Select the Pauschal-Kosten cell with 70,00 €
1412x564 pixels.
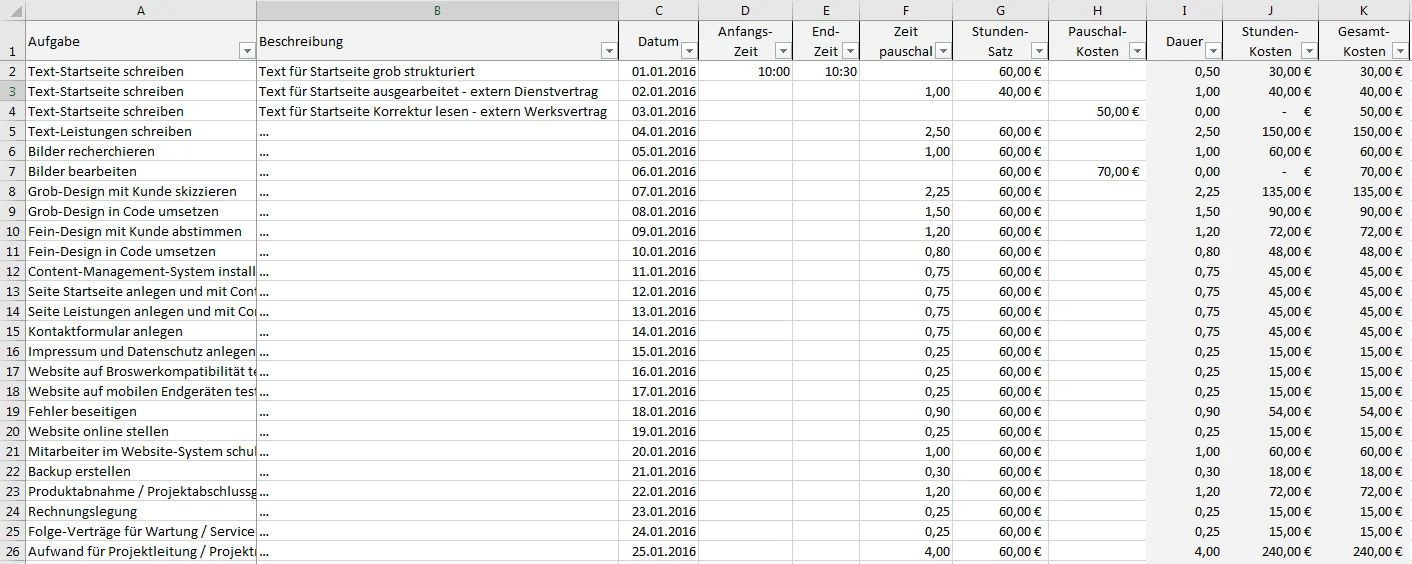(1097, 171)
